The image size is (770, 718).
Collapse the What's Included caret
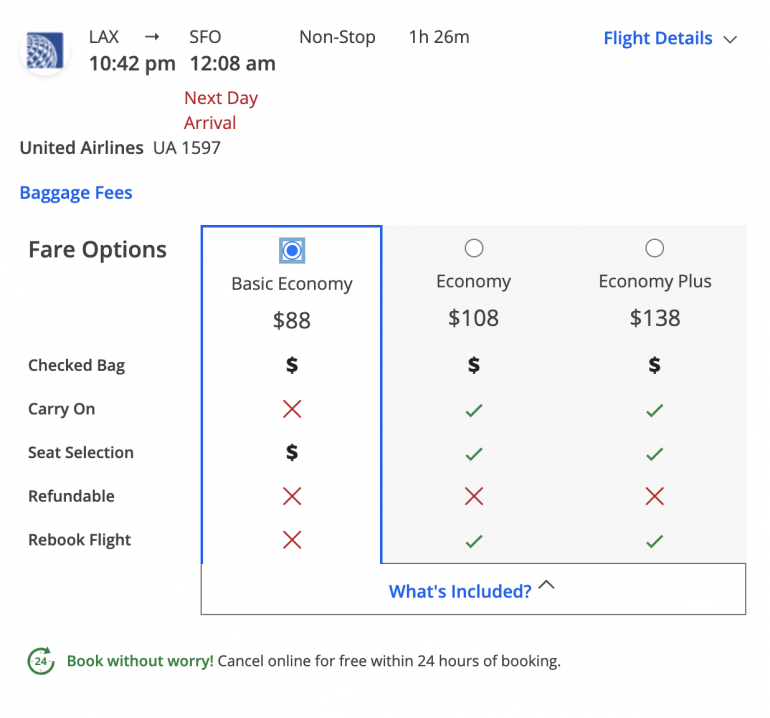(546, 587)
